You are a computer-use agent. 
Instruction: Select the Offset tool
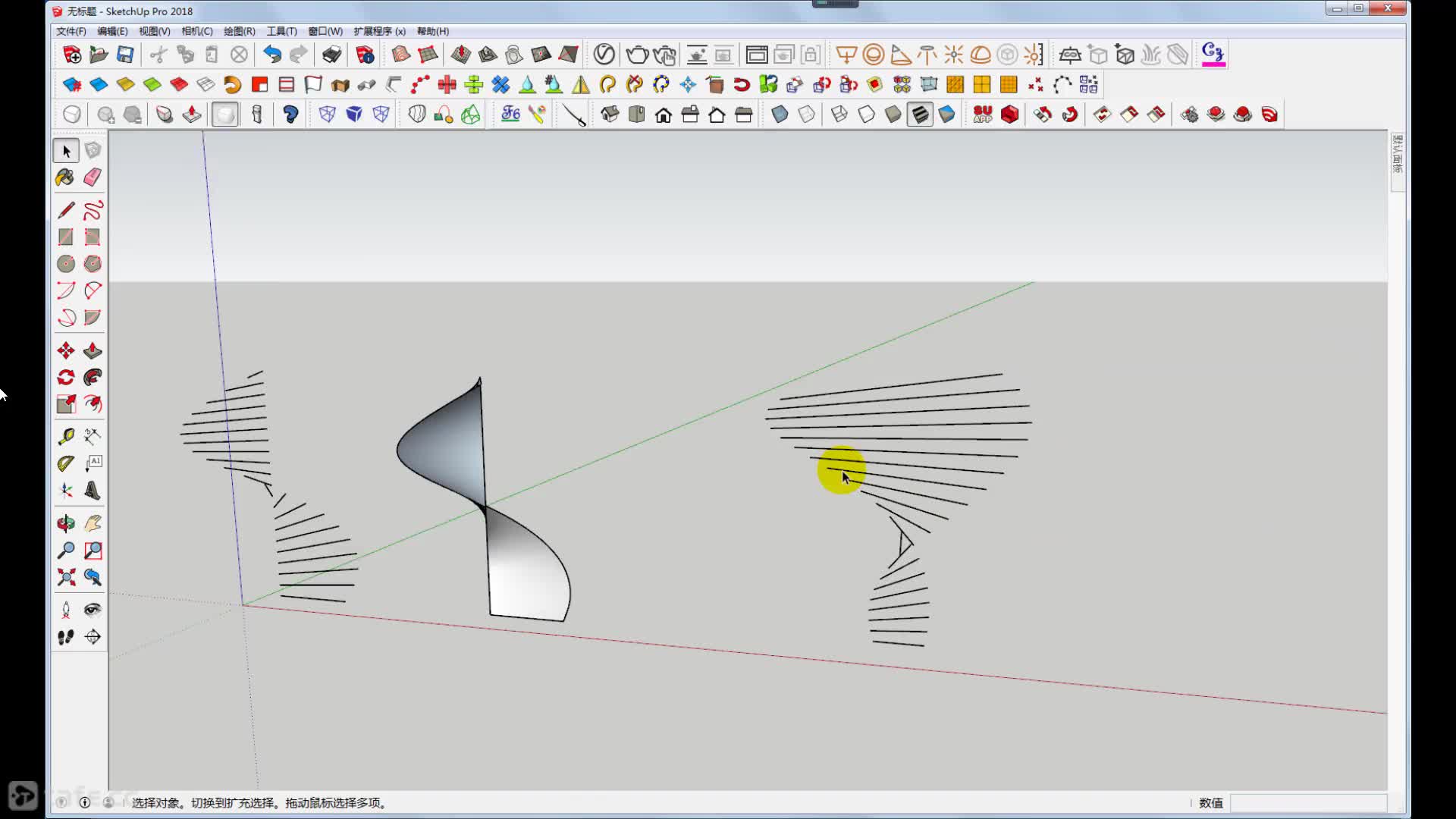tap(93, 403)
